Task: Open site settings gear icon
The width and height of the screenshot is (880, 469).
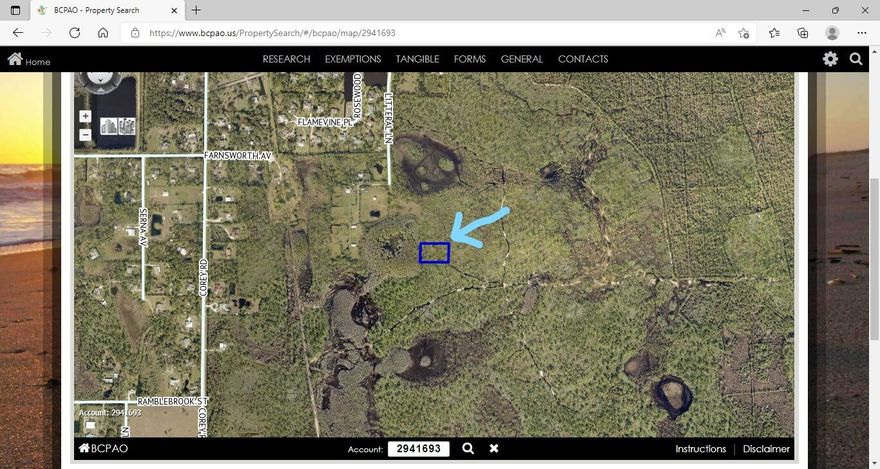Action: pos(830,59)
